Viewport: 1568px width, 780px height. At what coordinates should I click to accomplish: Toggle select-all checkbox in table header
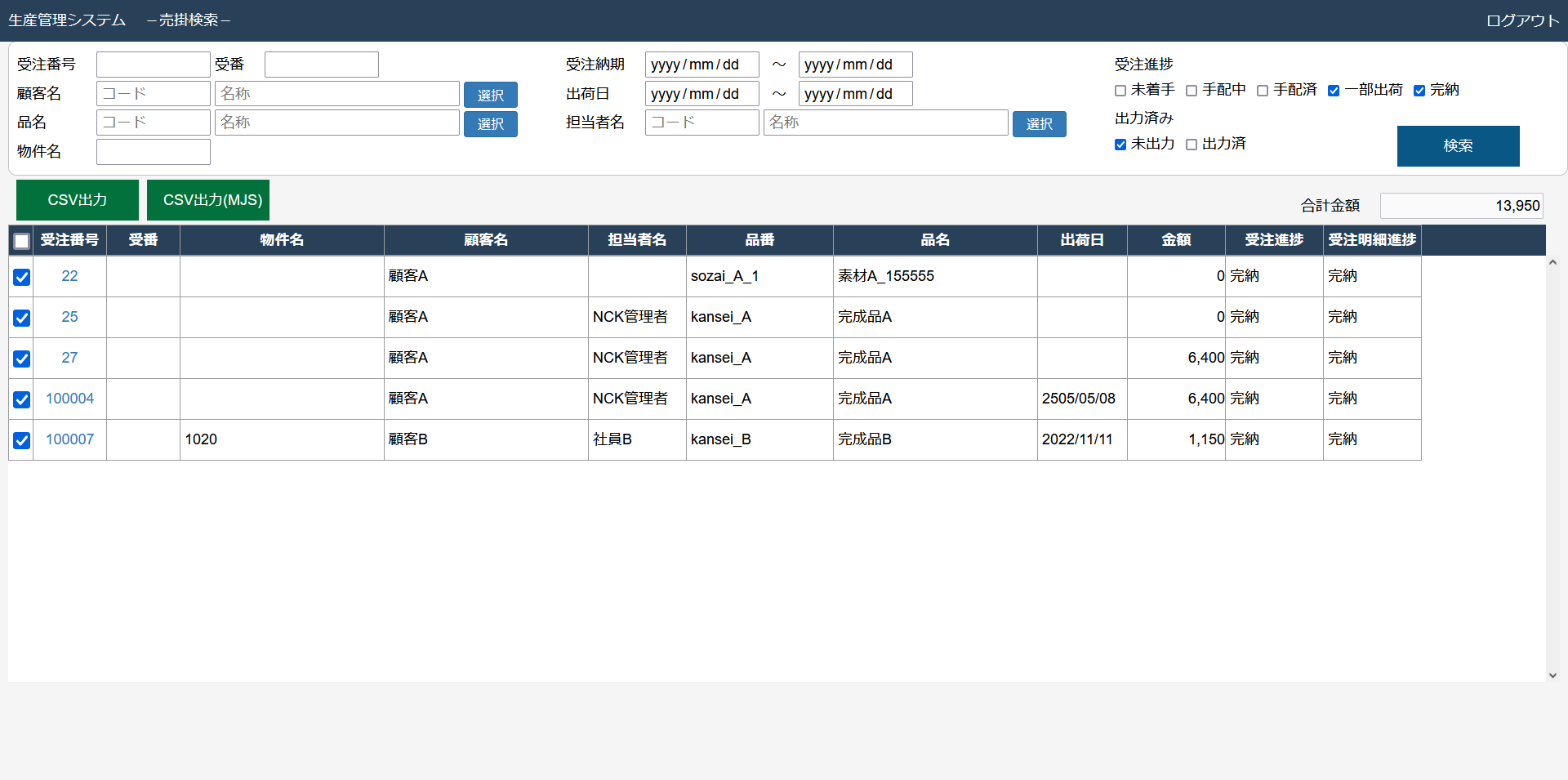pyautogui.click(x=22, y=241)
